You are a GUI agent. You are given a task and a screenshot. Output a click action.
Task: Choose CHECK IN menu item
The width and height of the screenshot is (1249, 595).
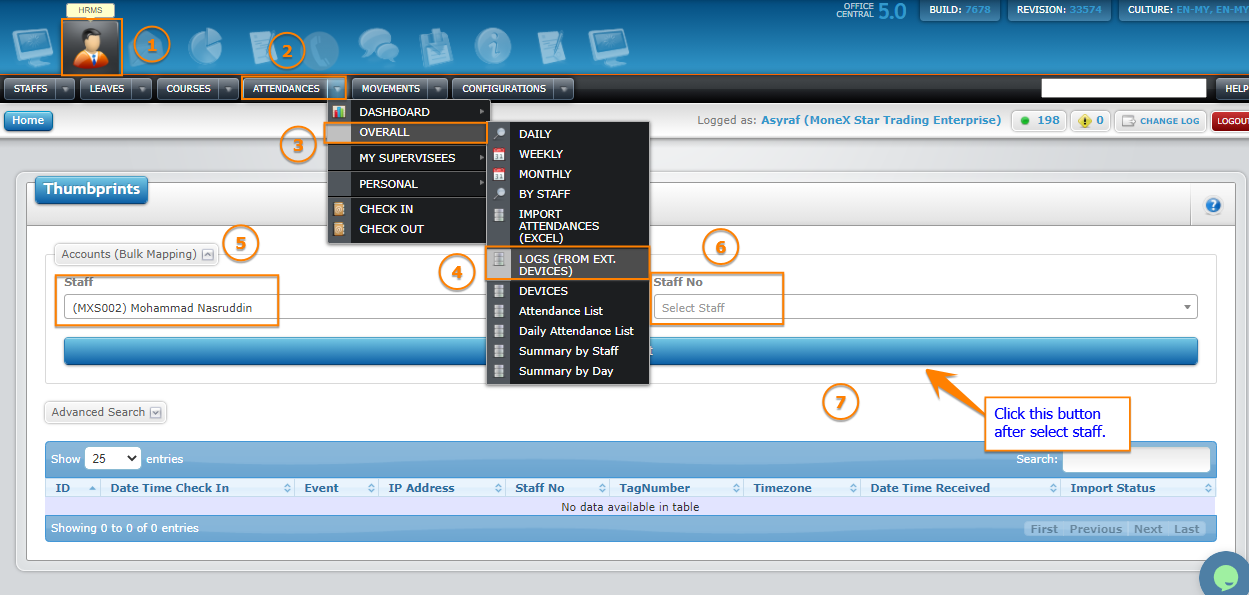point(407,209)
